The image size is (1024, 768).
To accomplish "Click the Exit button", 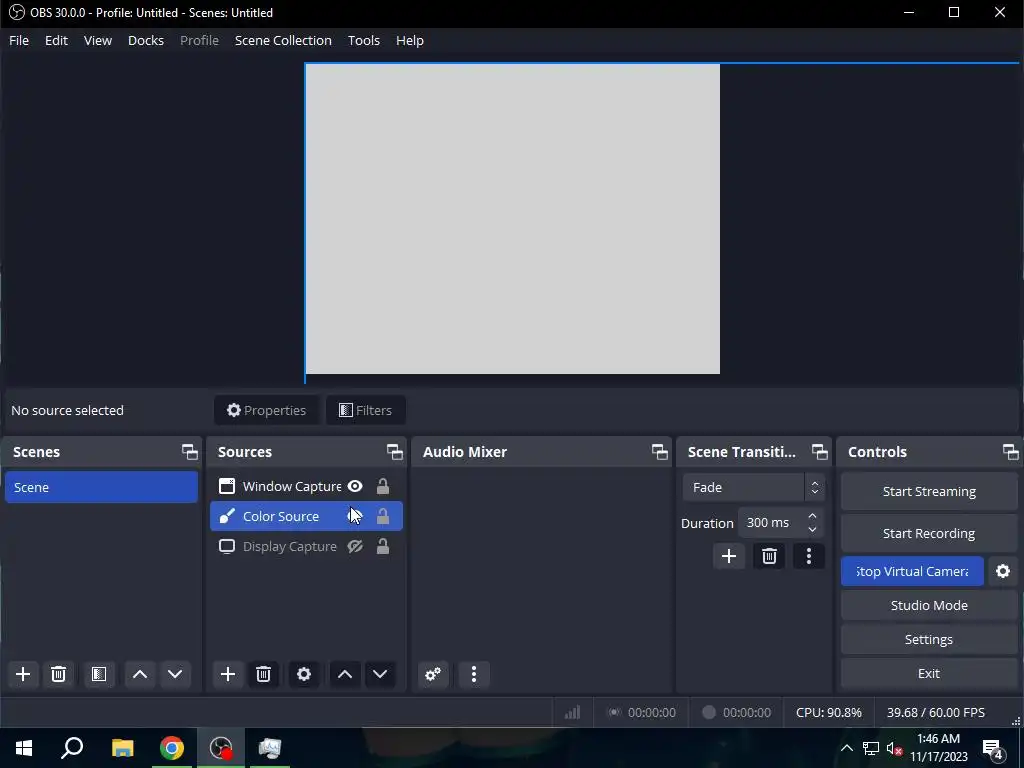I will click(x=929, y=673).
